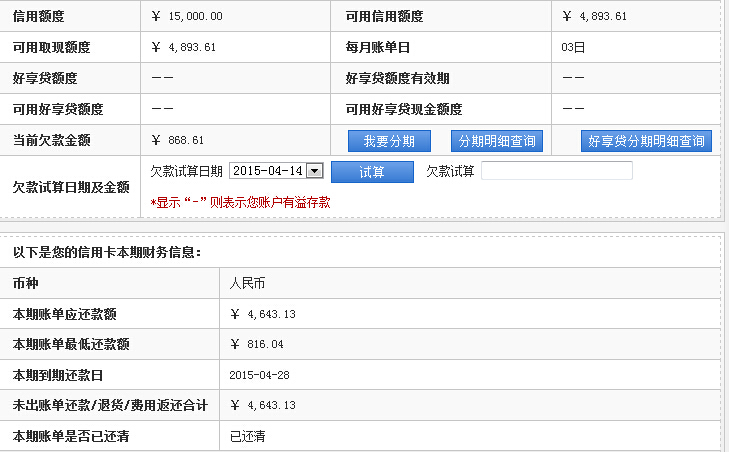The height and width of the screenshot is (452, 729).
Task: Expand the 欠款试算日期 date dropdown
Action: click(x=314, y=171)
